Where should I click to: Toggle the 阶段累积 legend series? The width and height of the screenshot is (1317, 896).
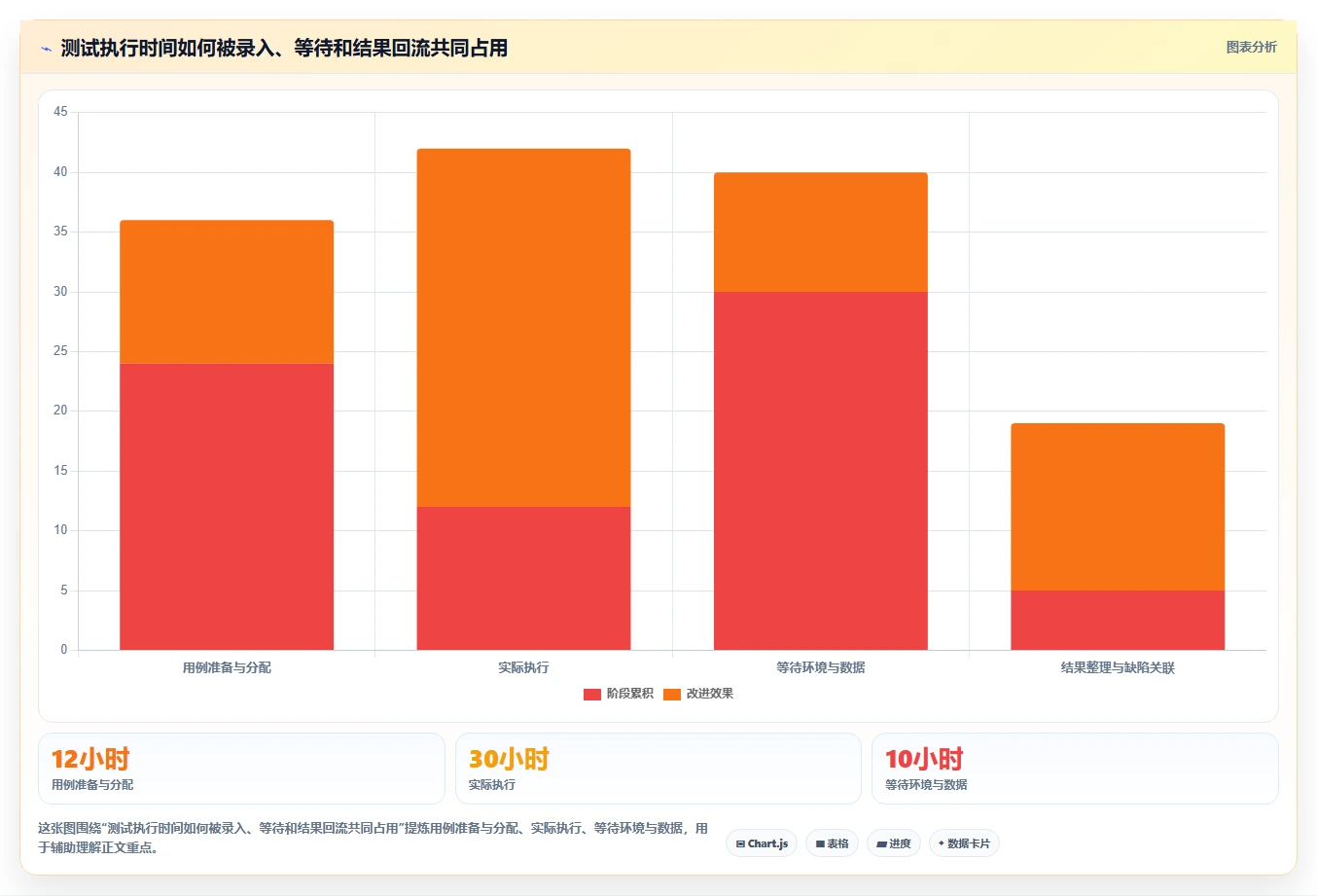[619, 694]
